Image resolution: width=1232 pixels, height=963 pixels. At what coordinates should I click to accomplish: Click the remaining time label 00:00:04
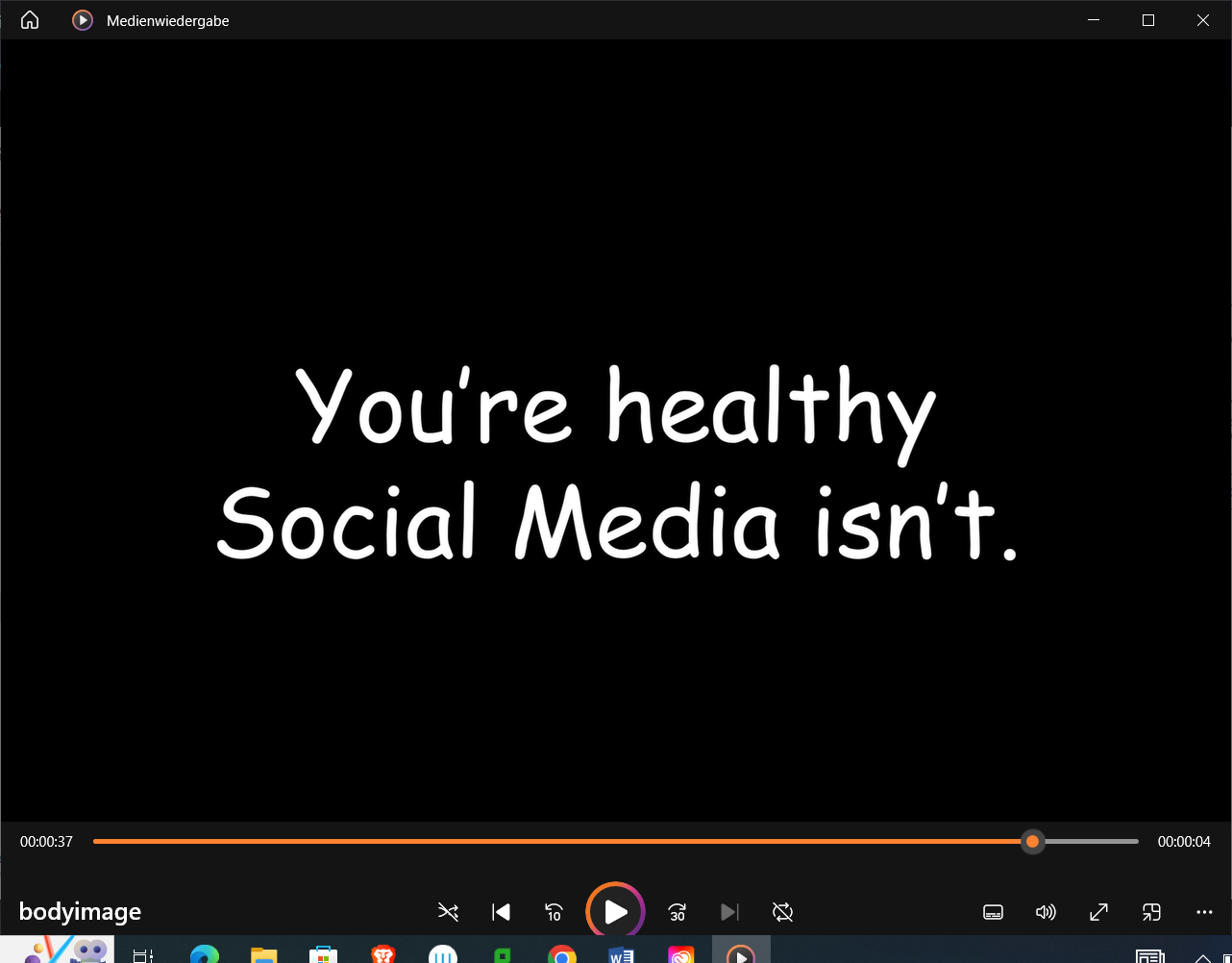(x=1184, y=842)
